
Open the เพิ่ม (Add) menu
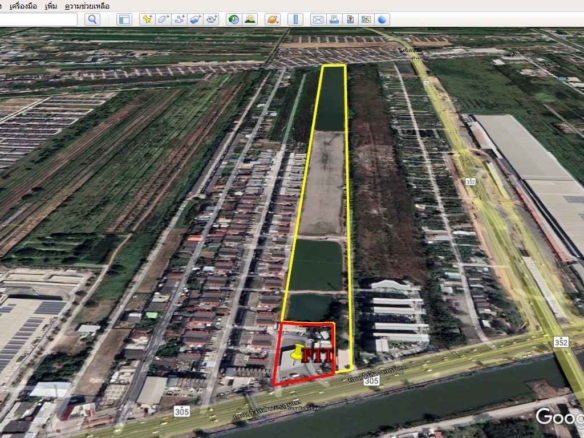(x=51, y=6)
